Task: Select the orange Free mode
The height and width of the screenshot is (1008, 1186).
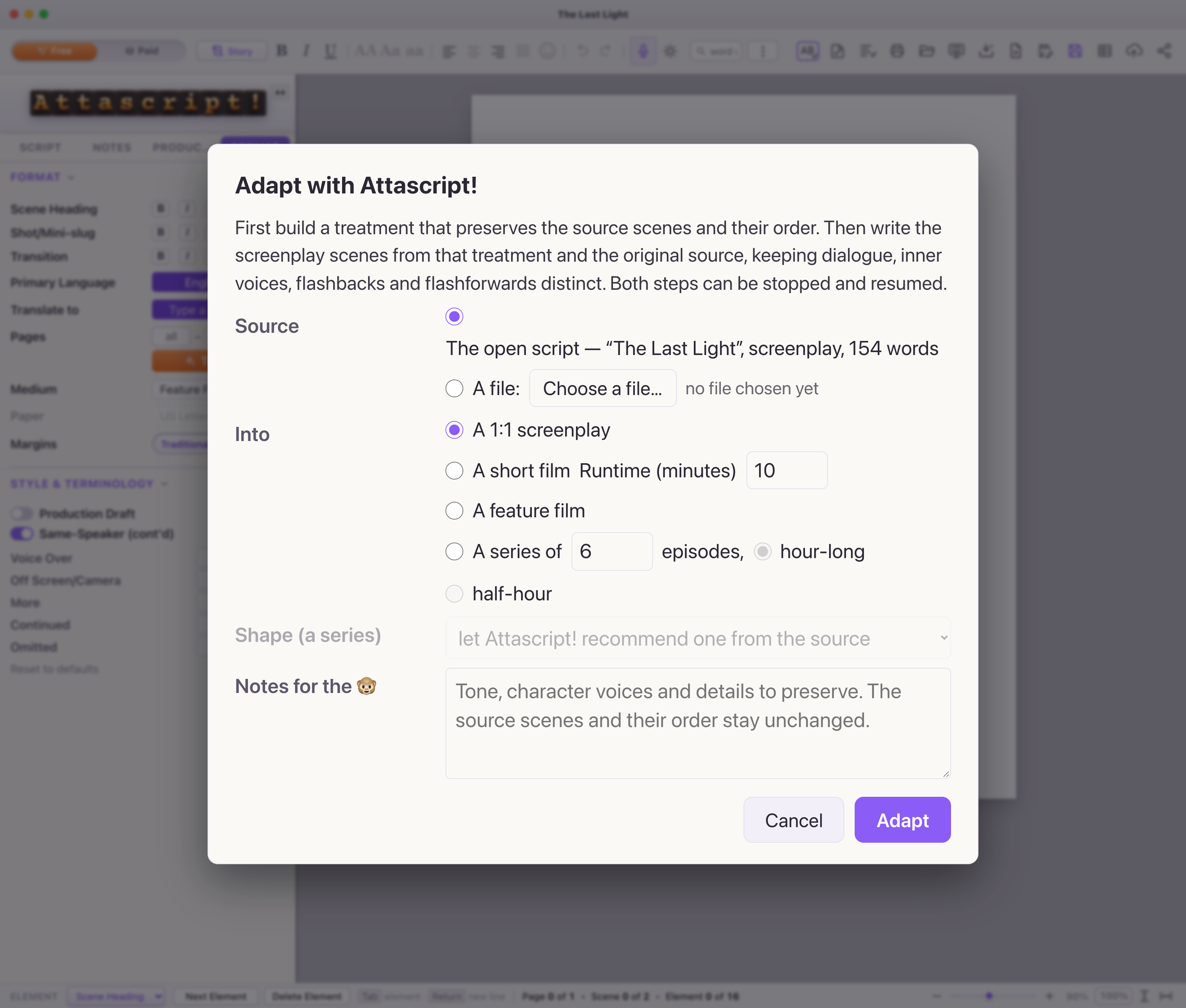Action: [x=55, y=51]
